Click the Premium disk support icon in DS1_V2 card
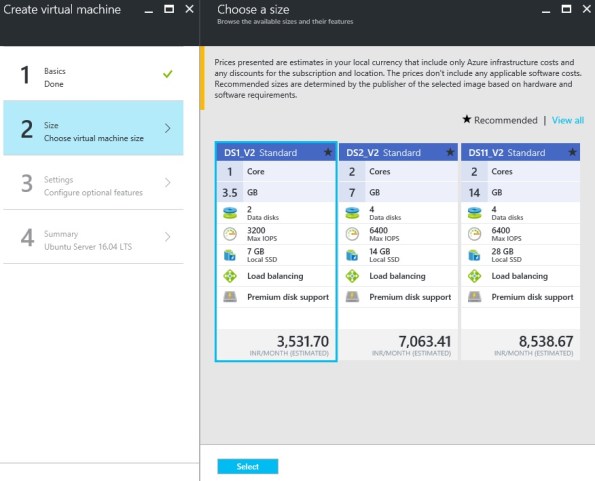 pos(230,297)
